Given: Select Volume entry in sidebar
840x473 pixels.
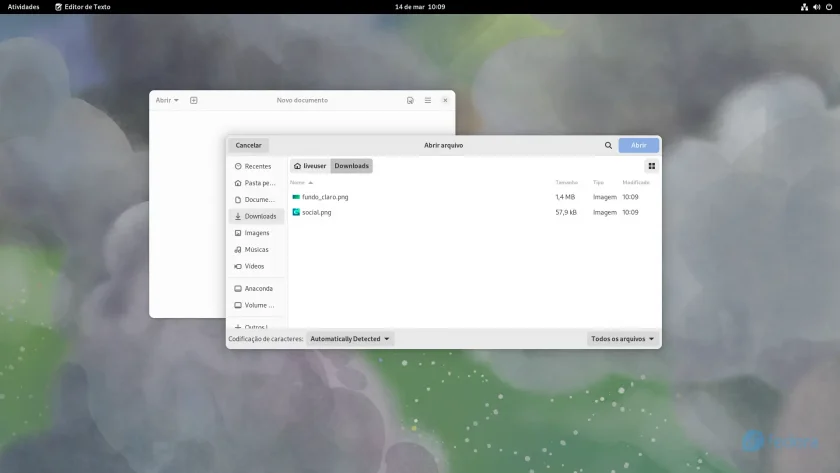Looking at the screenshot, I should coord(256,305).
